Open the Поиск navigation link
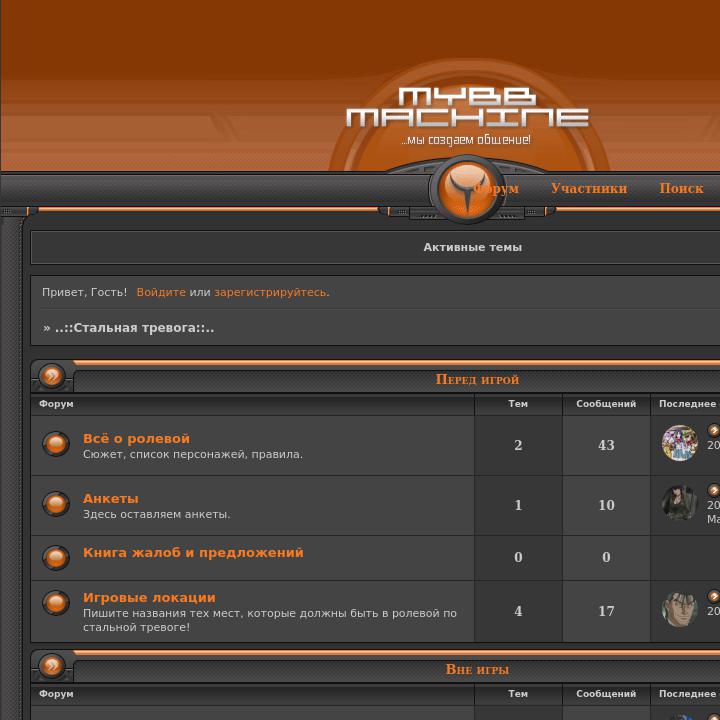This screenshot has width=720, height=720. [x=681, y=188]
